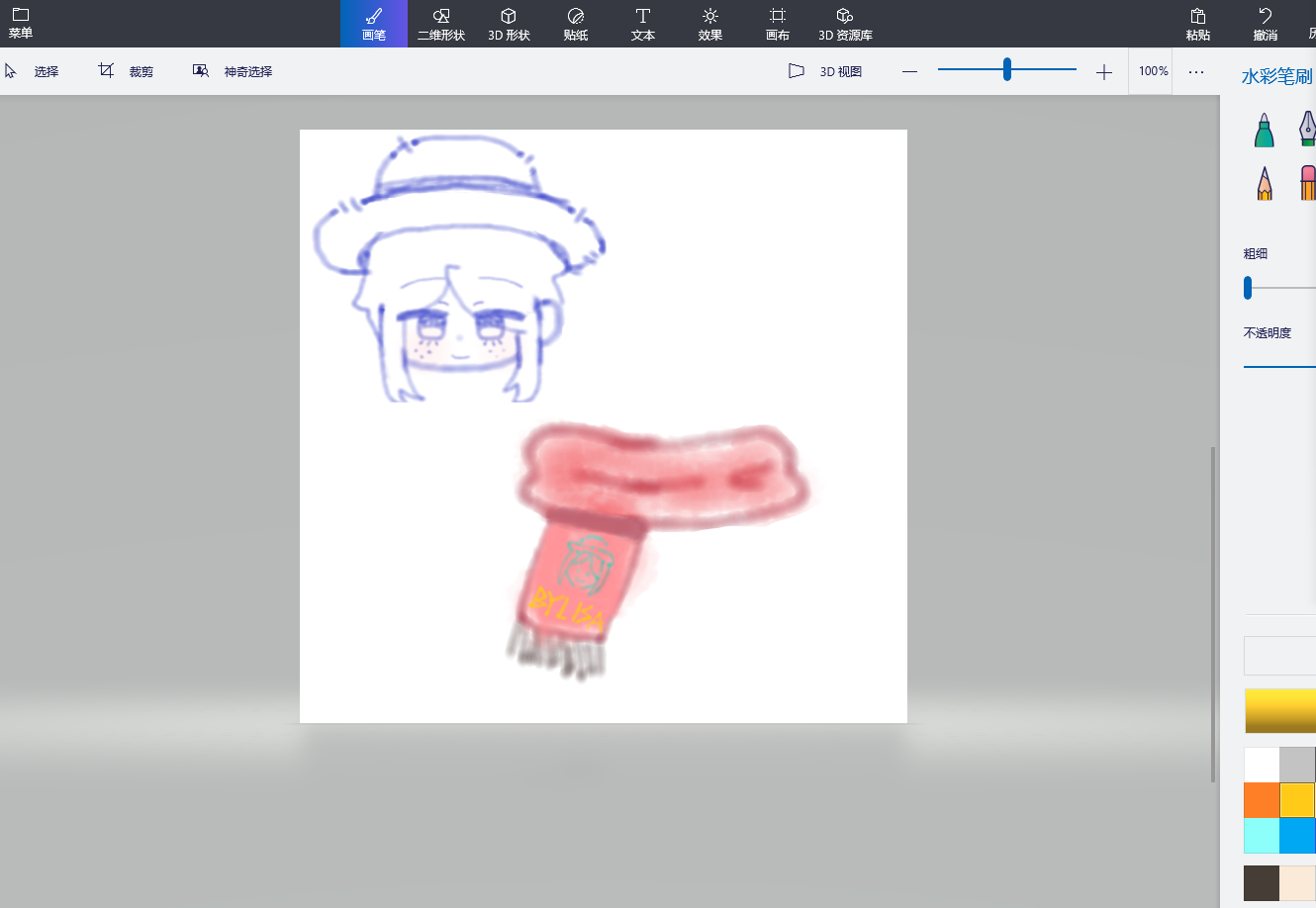Image resolution: width=1316 pixels, height=908 pixels.
Task: Switch to the 效果 effects tab
Action: point(709,24)
